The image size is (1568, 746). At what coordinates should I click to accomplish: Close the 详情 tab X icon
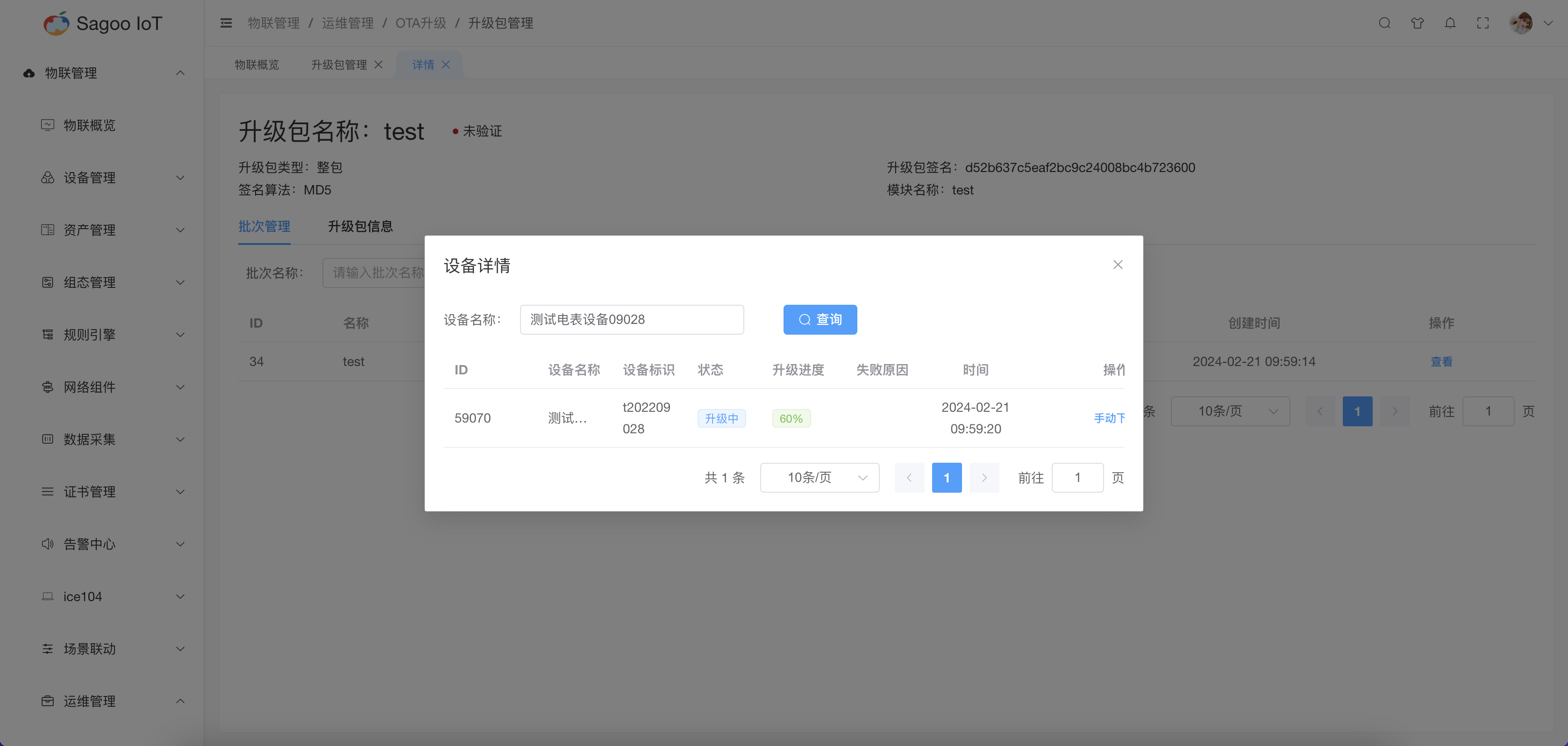(x=446, y=65)
